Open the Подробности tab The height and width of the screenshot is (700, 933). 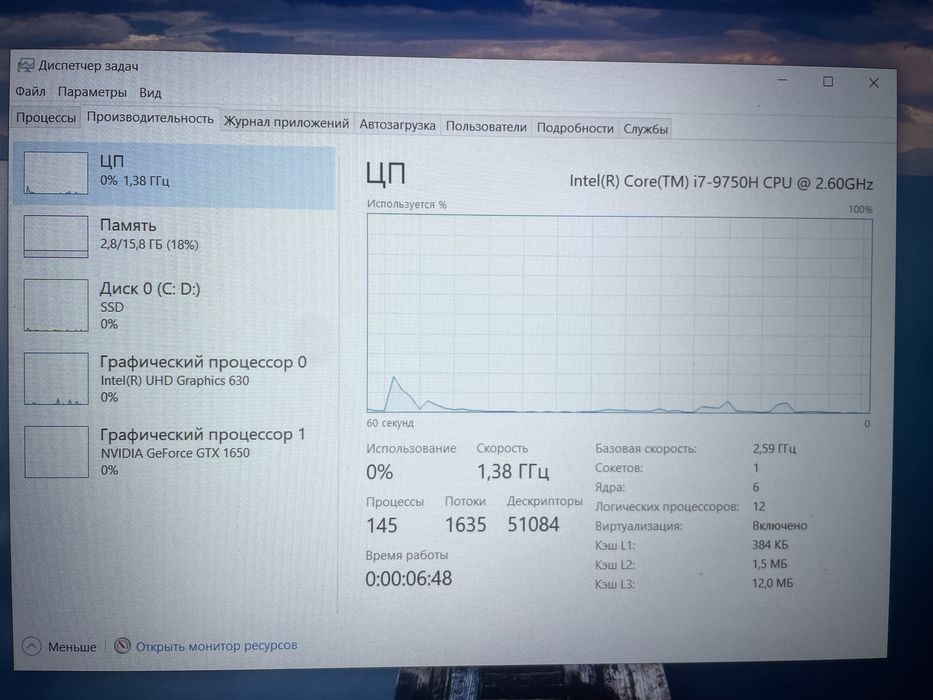tap(575, 128)
